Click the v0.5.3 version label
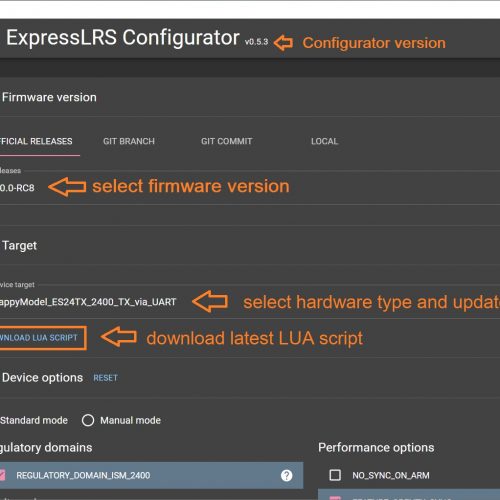This screenshot has height=500, width=500. (x=256, y=42)
